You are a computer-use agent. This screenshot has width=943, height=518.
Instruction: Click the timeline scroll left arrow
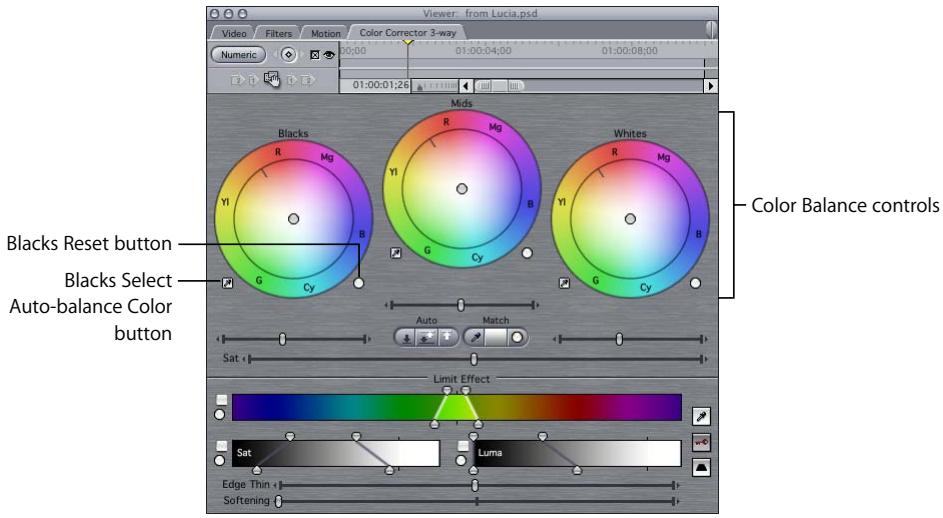[x=465, y=86]
